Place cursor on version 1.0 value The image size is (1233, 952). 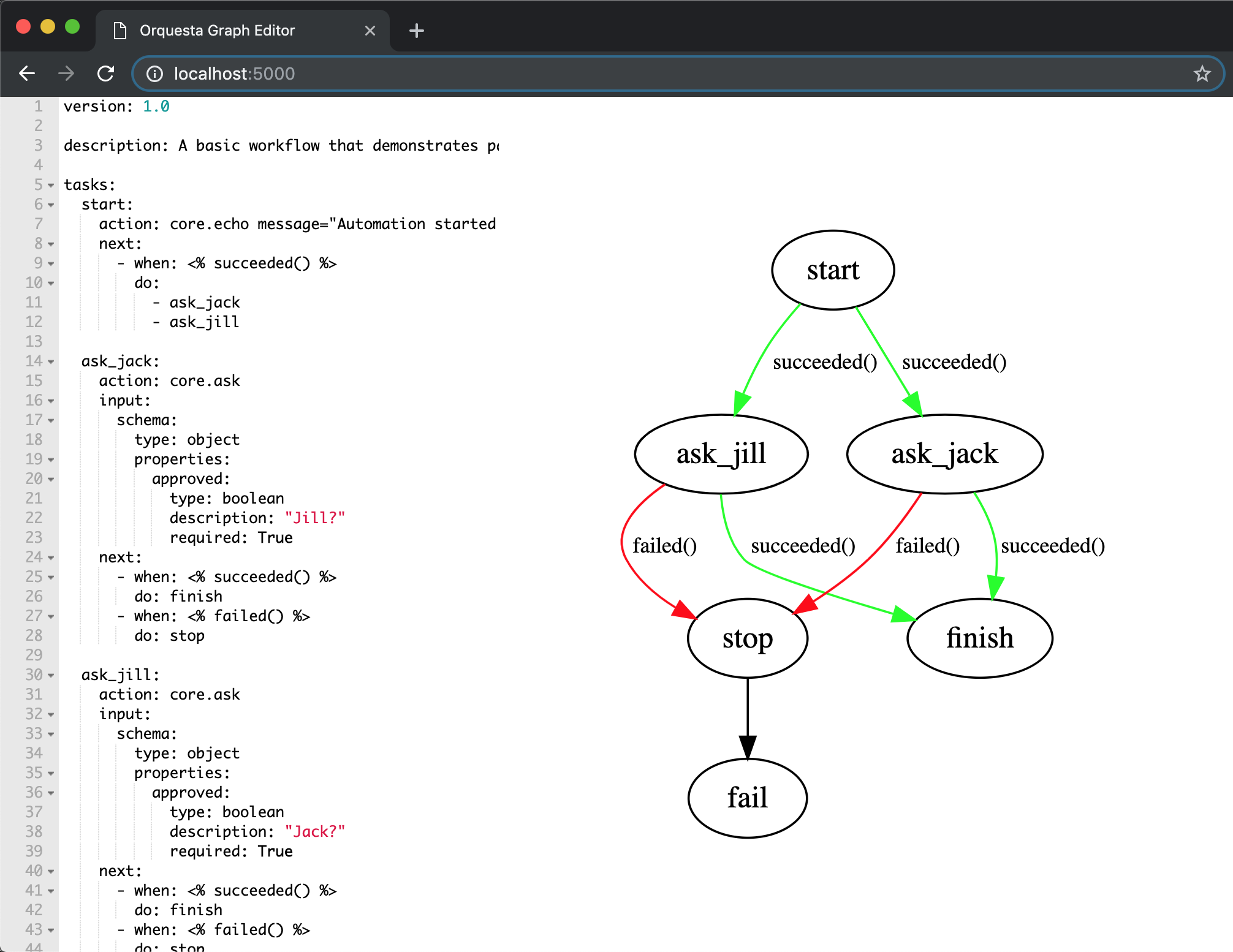click(x=156, y=107)
